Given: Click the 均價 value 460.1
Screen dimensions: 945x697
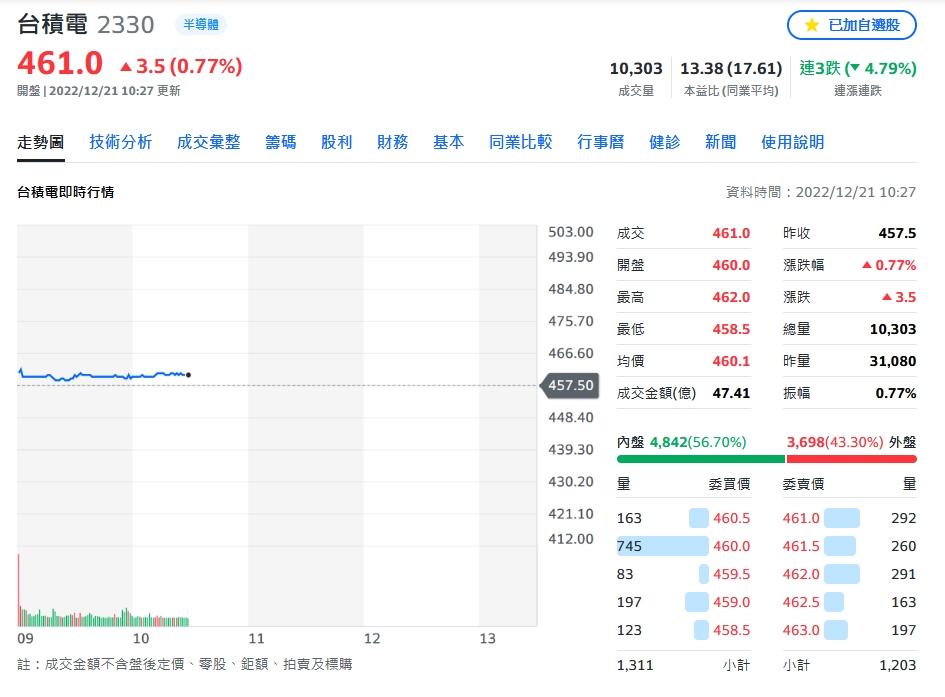Looking at the screenshot, I should click(731, 361).
